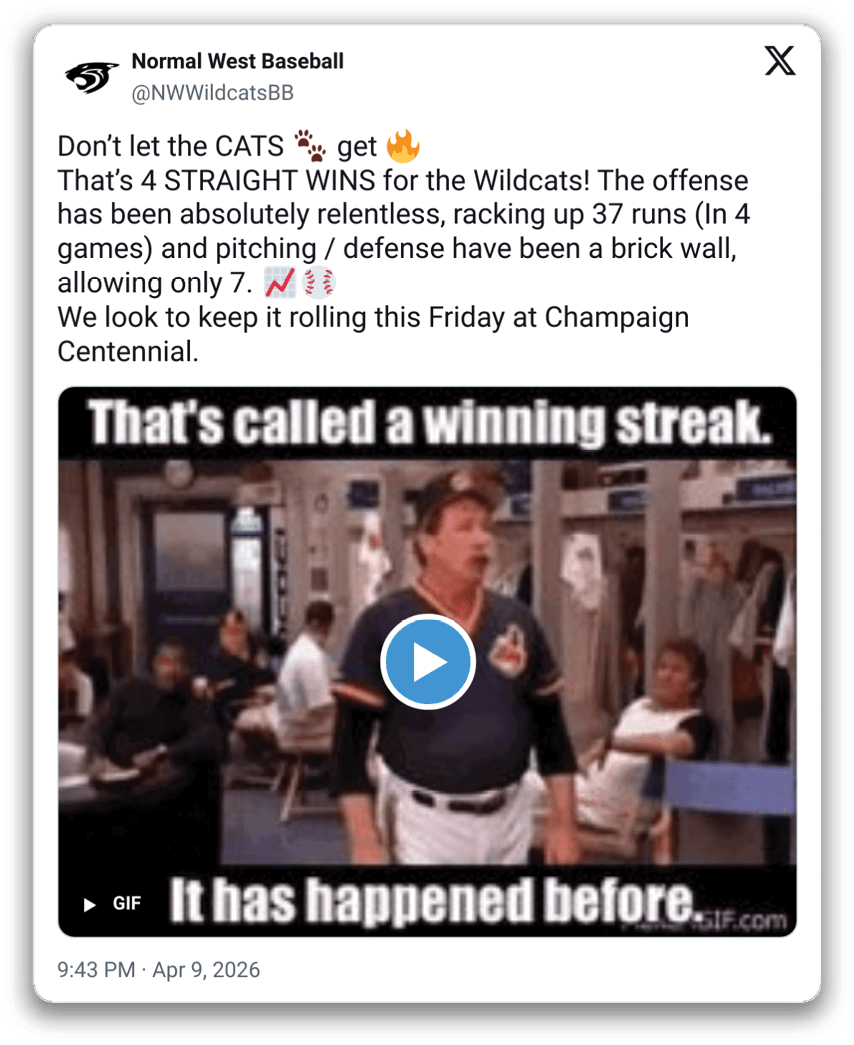Open the 9:43 PM · Apr 9, 2026 timestamp
Image resolution: width=854 pixels, height=1045 pixels.
click(x=159, y=970)
